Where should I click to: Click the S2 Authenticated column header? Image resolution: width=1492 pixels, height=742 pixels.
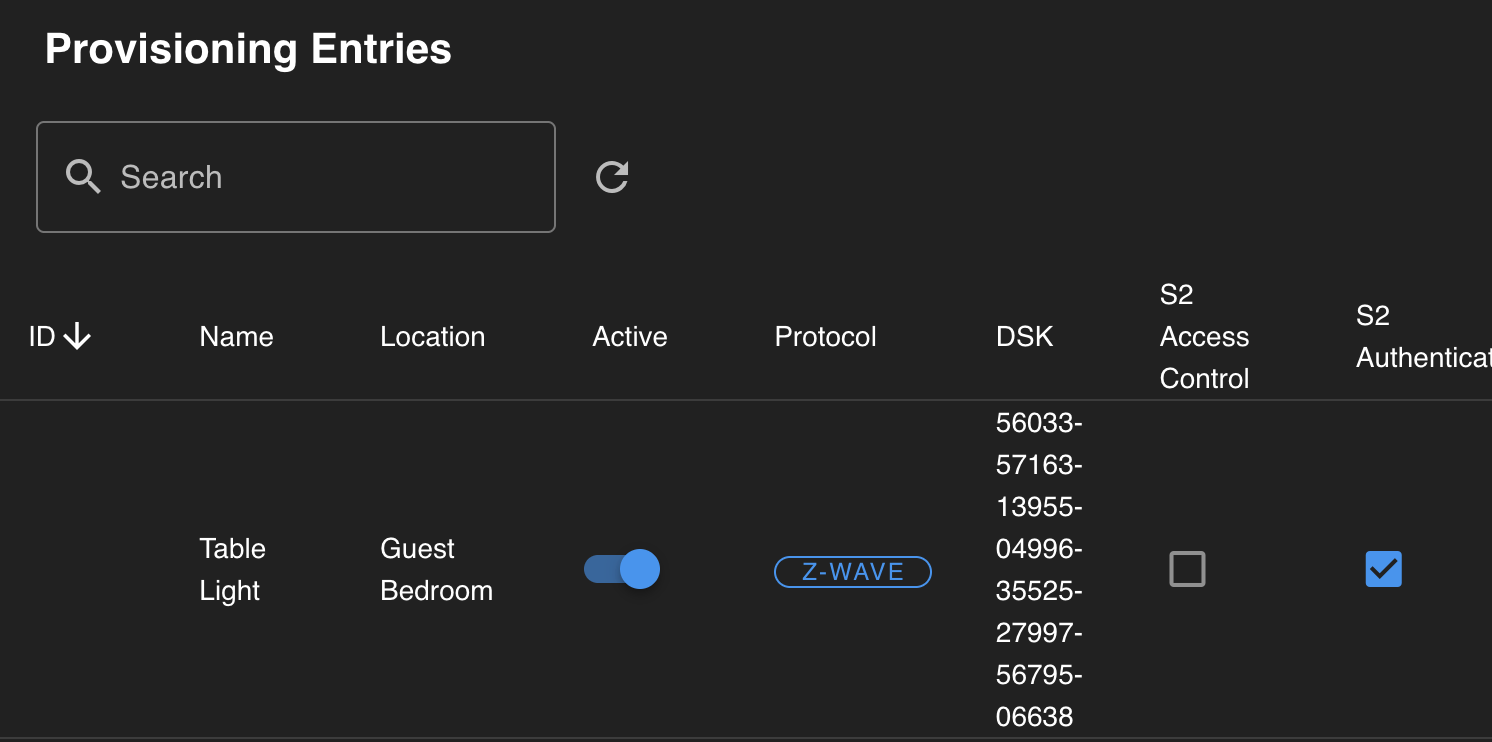coord(1422,337)
